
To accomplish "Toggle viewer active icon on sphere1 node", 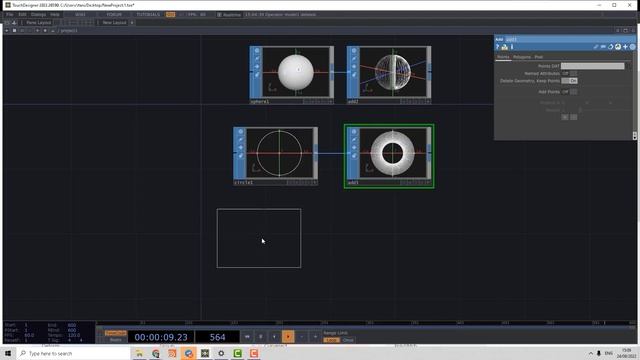I will pos(257,51).
